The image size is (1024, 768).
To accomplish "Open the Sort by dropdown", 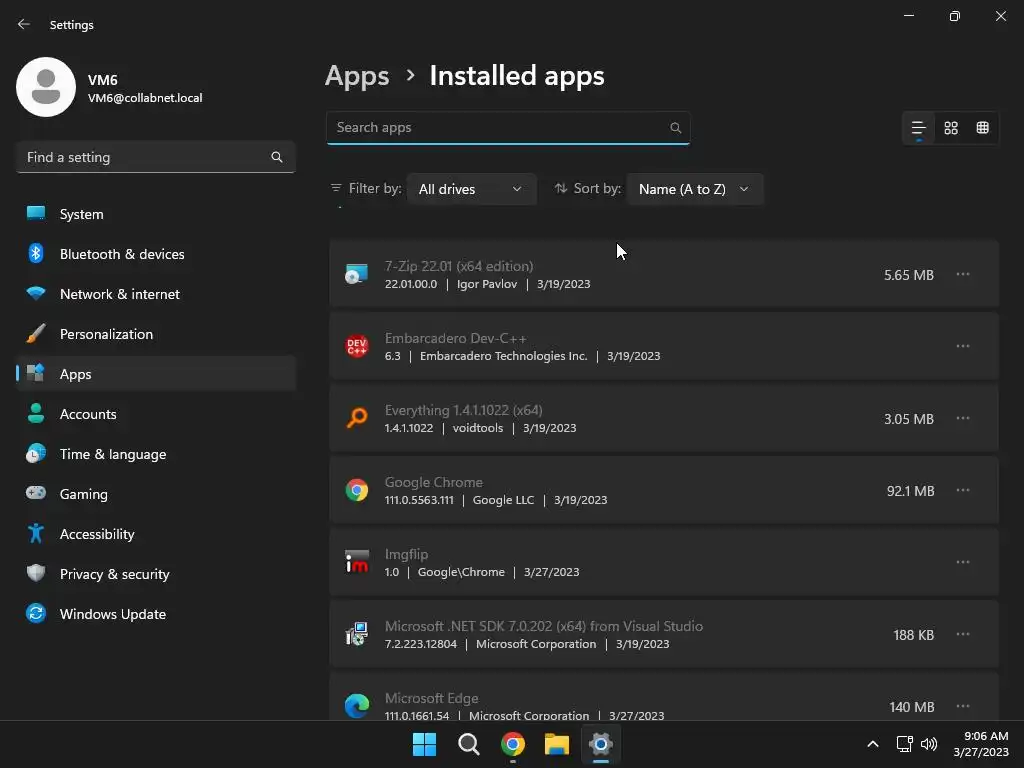I will 694,189.
